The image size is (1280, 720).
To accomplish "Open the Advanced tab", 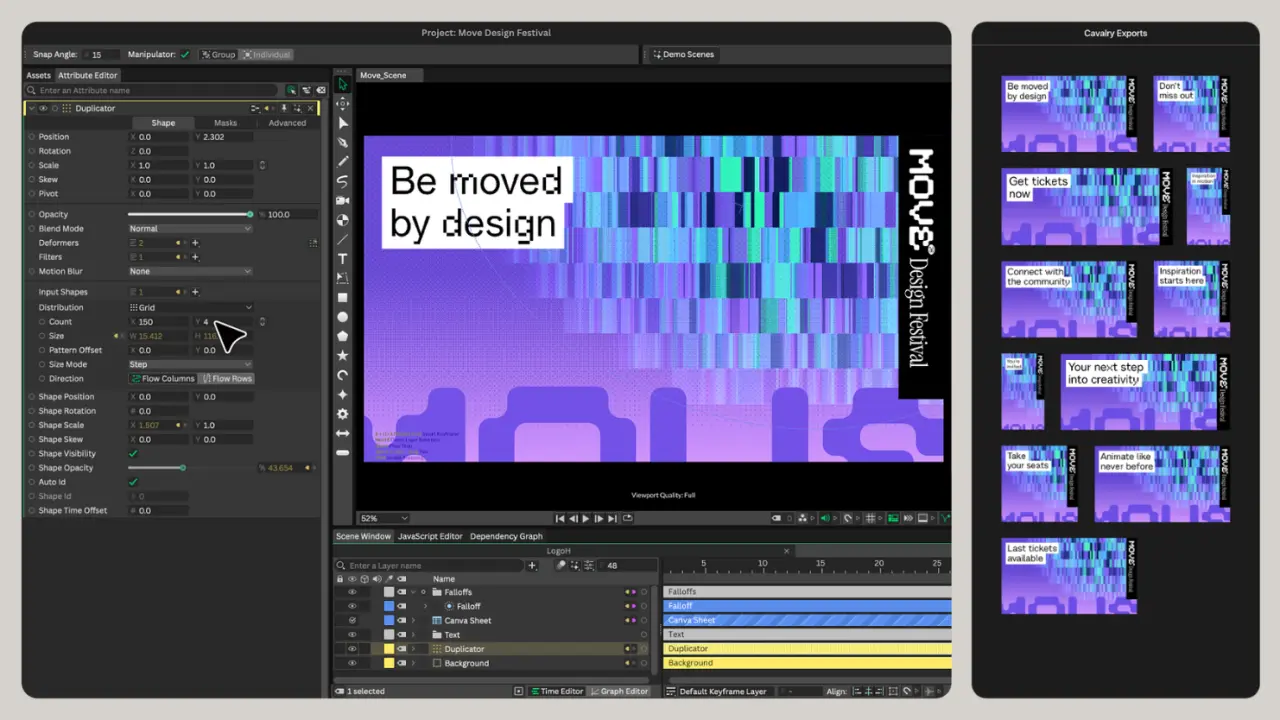I will (287, 123).
